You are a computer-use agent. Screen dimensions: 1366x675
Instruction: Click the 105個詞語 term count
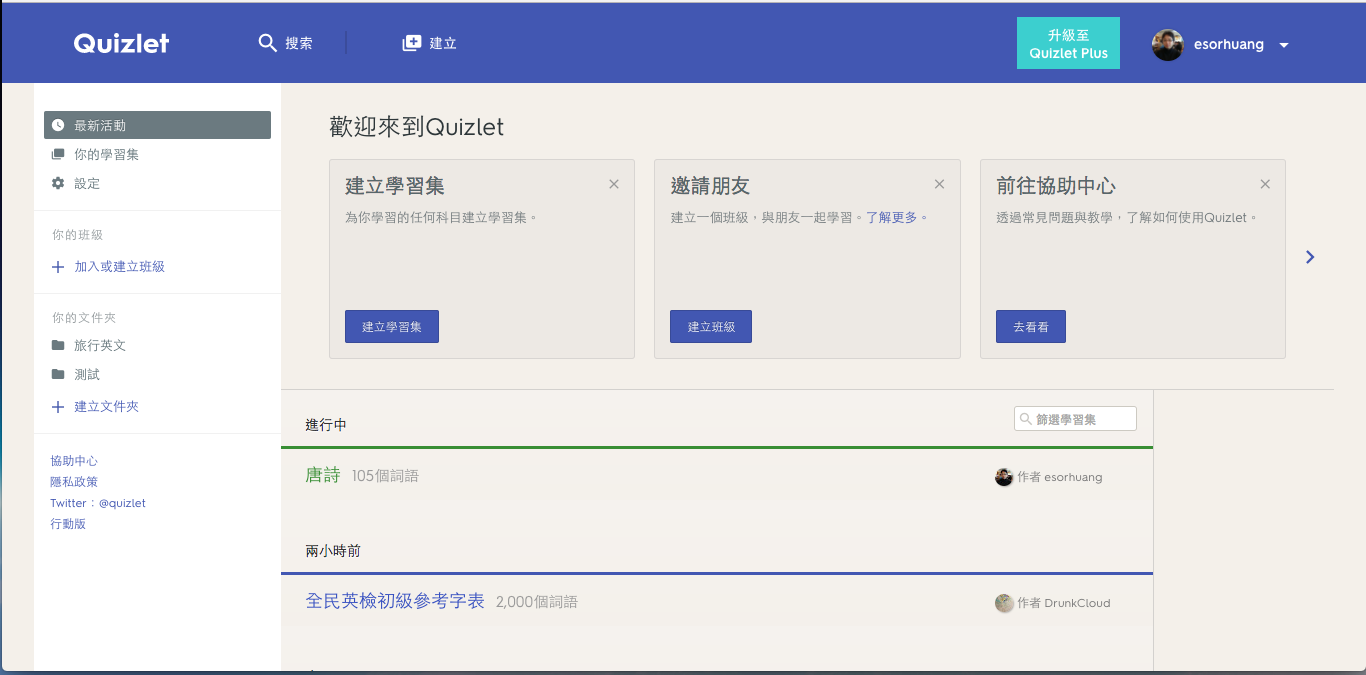click(385, 476)
